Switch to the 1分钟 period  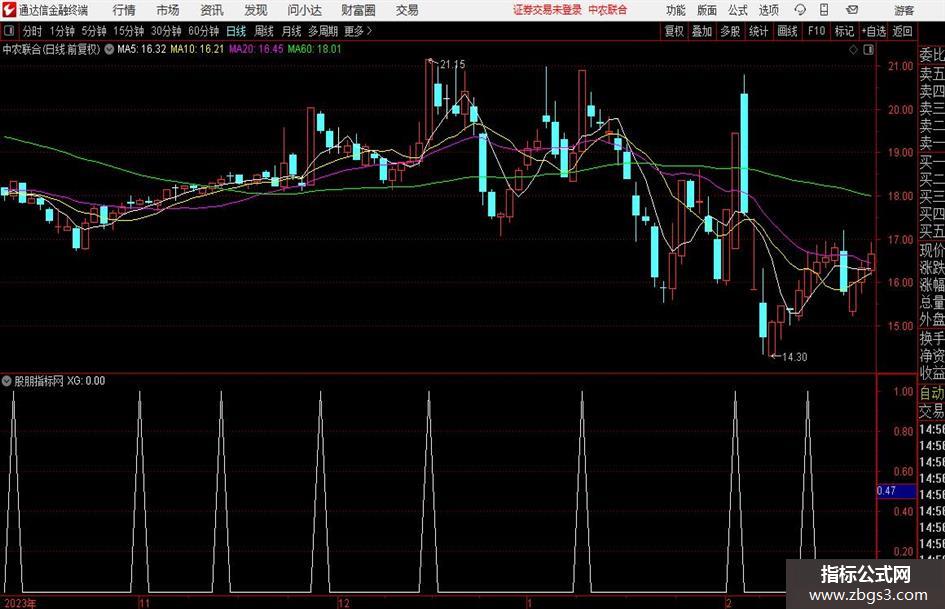point(62,31)
